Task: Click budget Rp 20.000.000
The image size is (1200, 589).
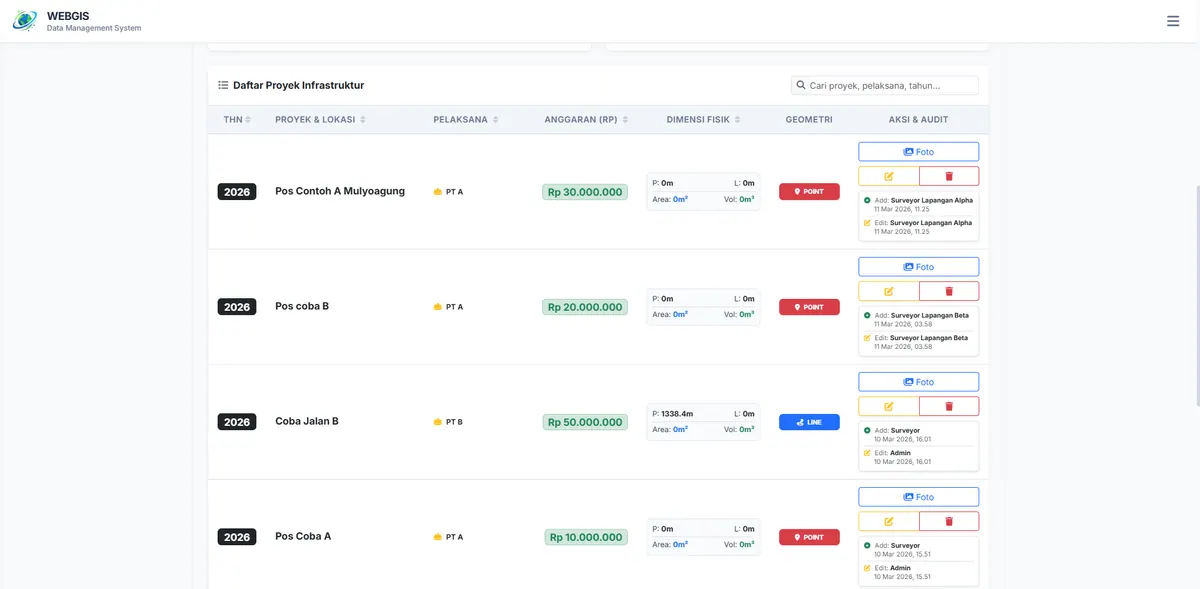Action: (x=585, y=307)
